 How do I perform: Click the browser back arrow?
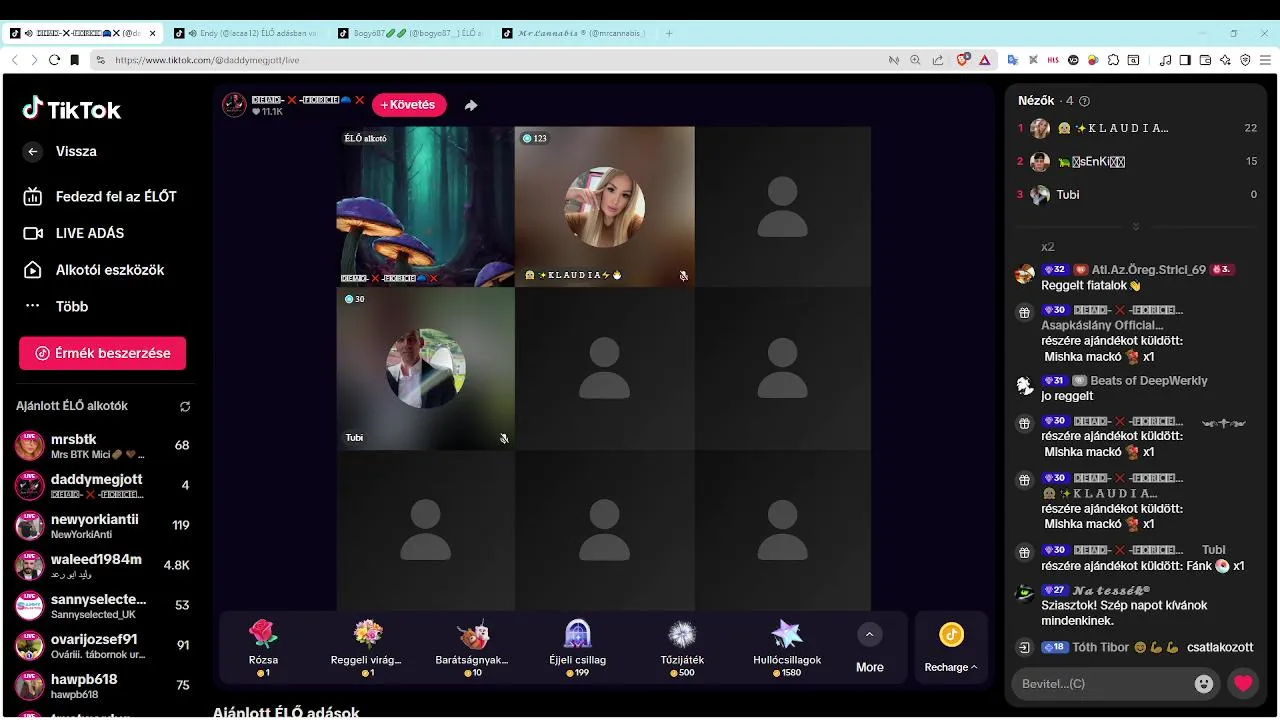click(15, 60)
